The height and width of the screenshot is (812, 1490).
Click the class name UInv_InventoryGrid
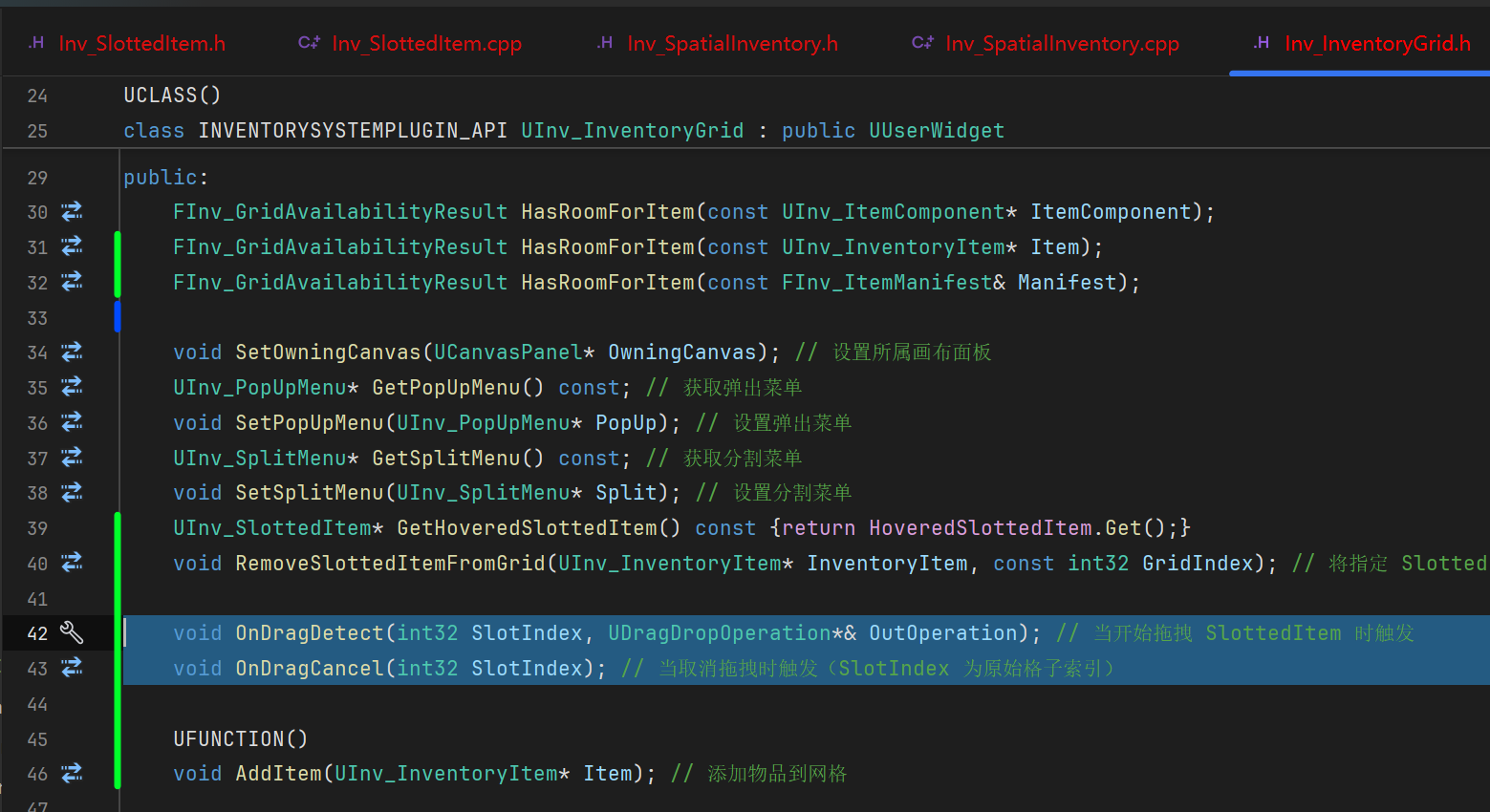632,130
